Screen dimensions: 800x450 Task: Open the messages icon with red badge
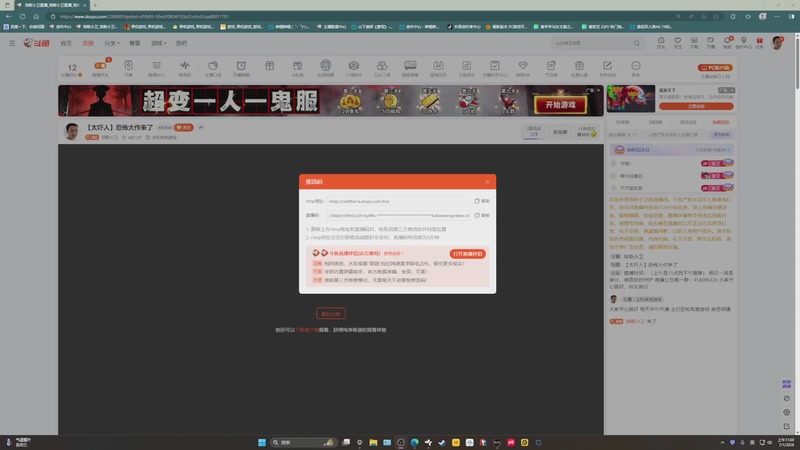pyautogui.click(x=727, y=42)
